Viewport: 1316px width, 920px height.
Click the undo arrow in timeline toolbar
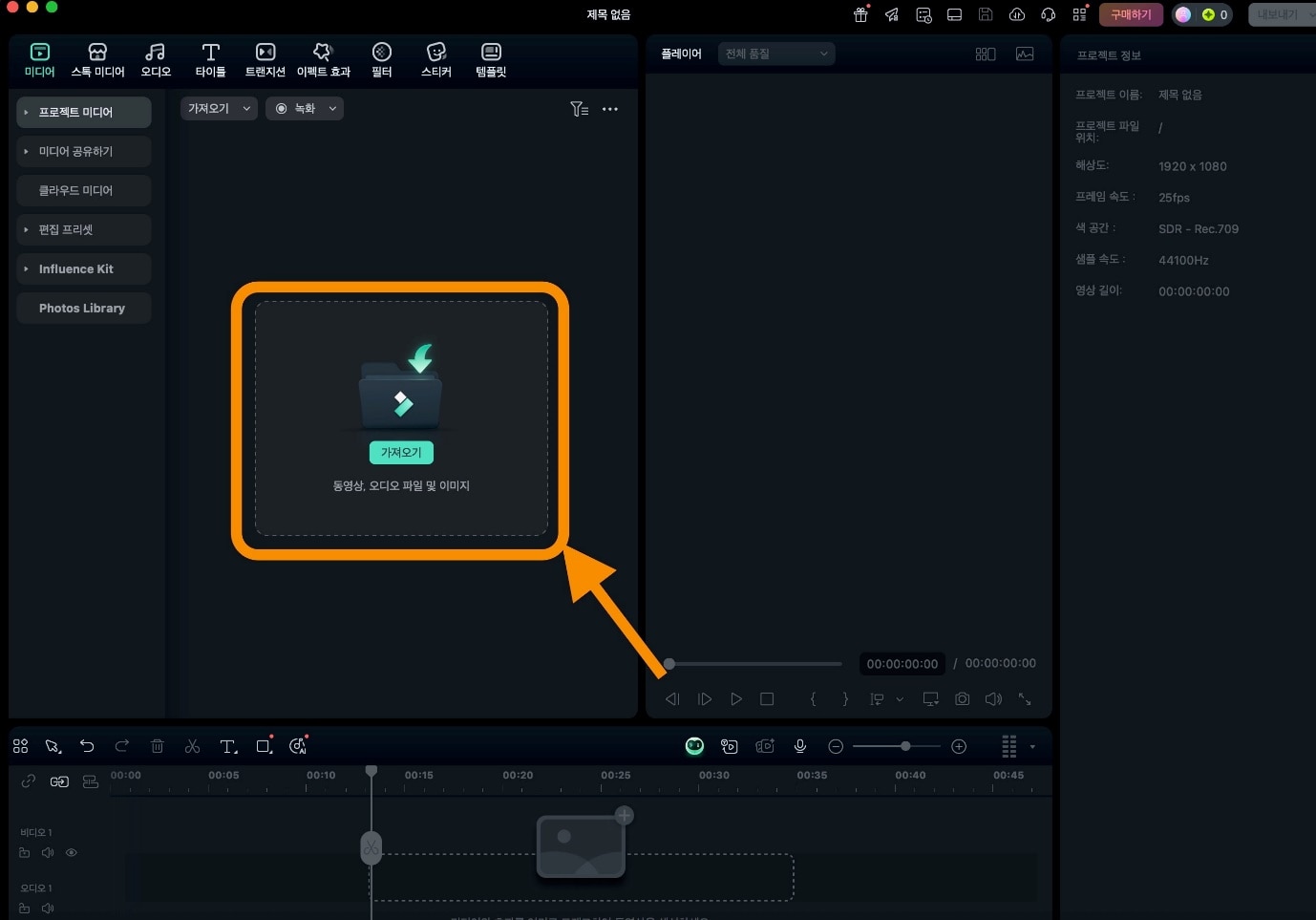tap(87, 746)
